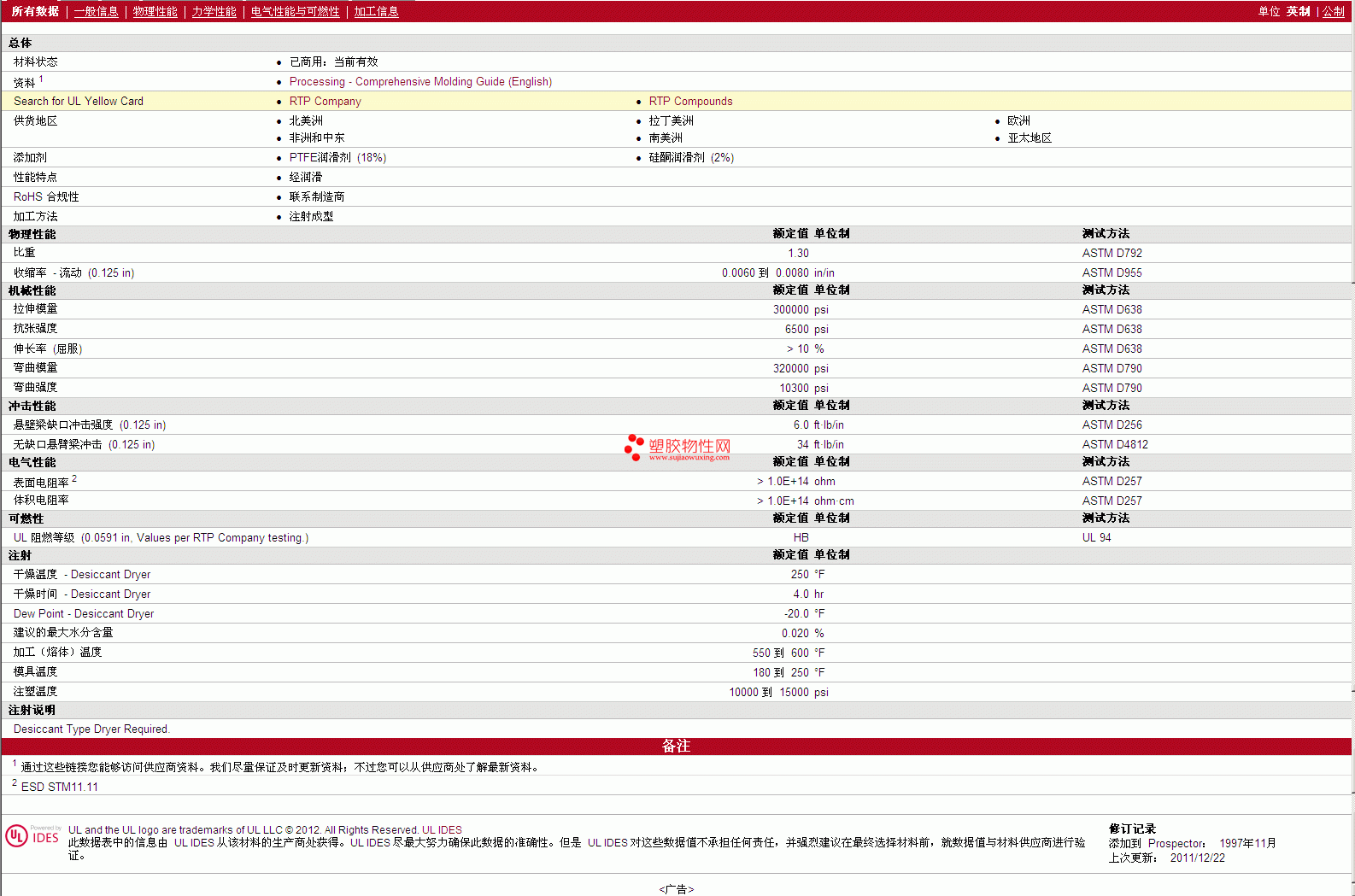The width and height of the screenshot is (1355, 896).
Task: Go to the 加工信息 tab
Action: (376, 12)
